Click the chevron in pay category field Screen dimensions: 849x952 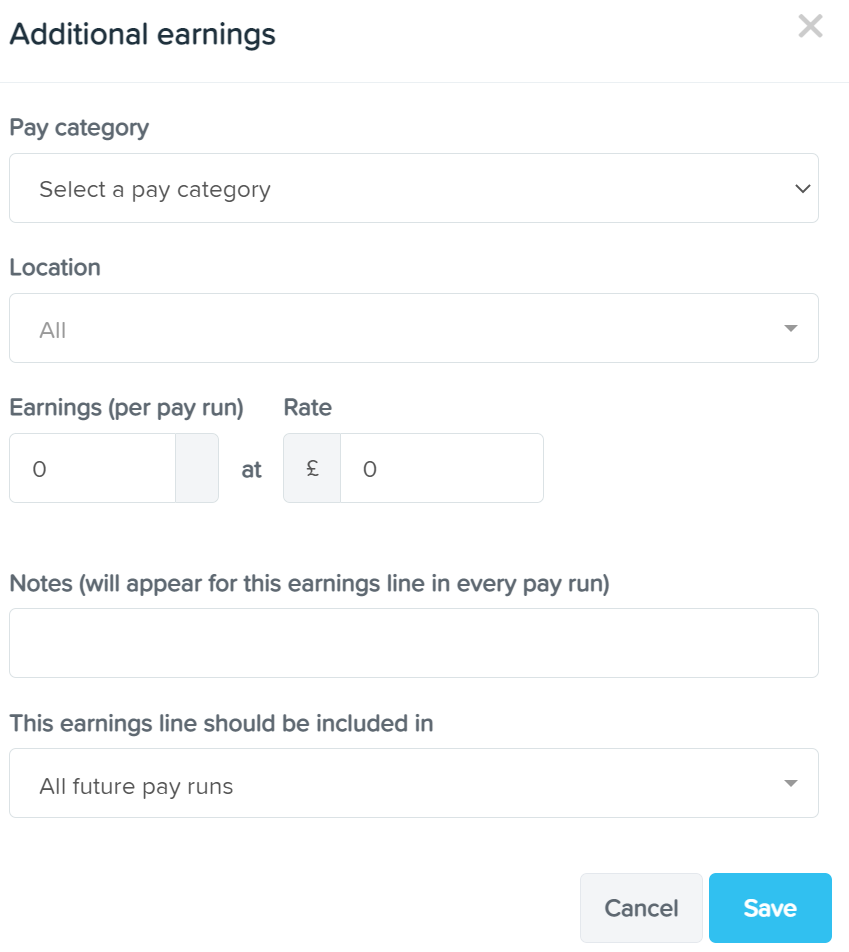click(803, 189)
